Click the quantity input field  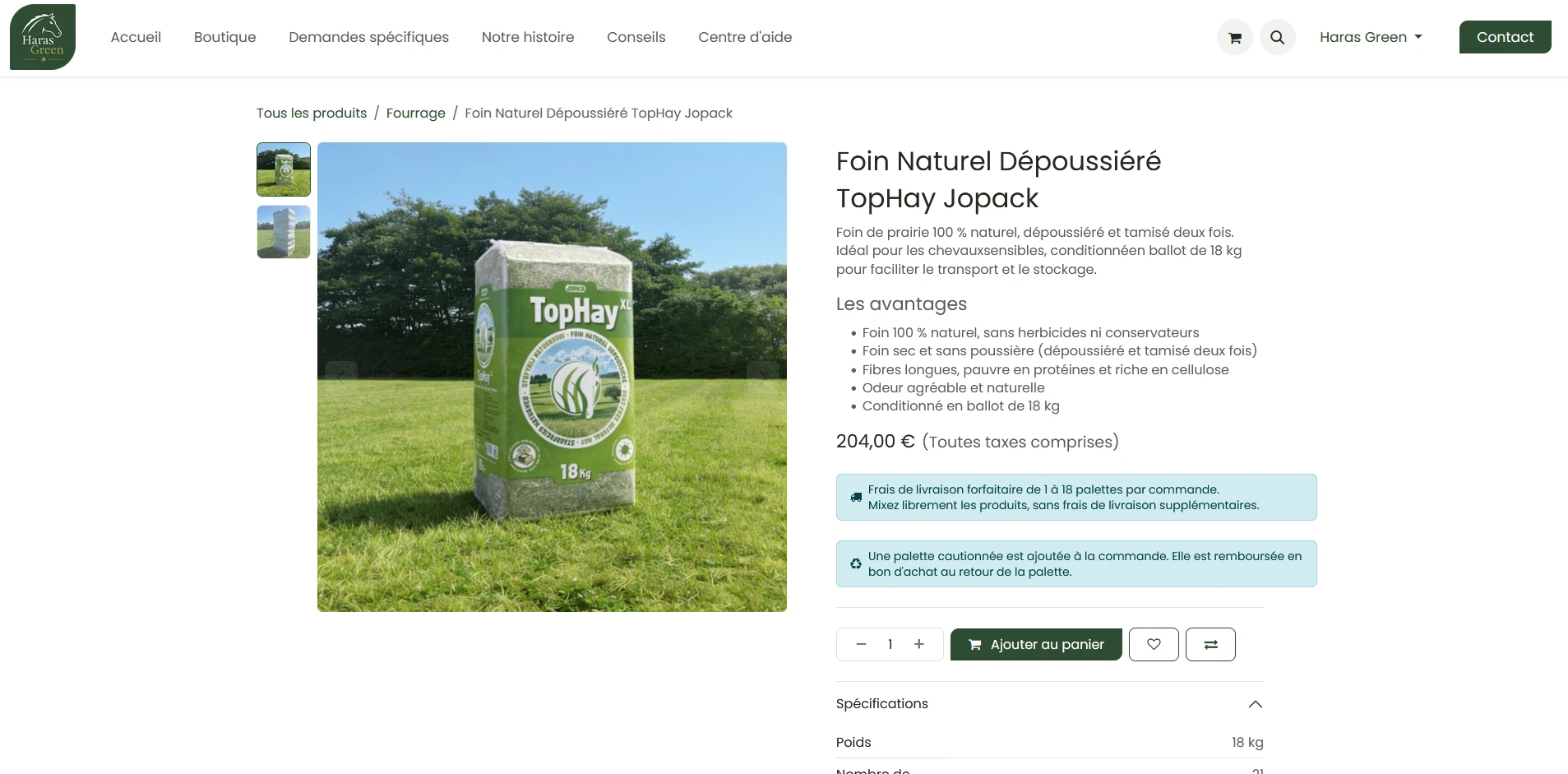pos(890,644)
